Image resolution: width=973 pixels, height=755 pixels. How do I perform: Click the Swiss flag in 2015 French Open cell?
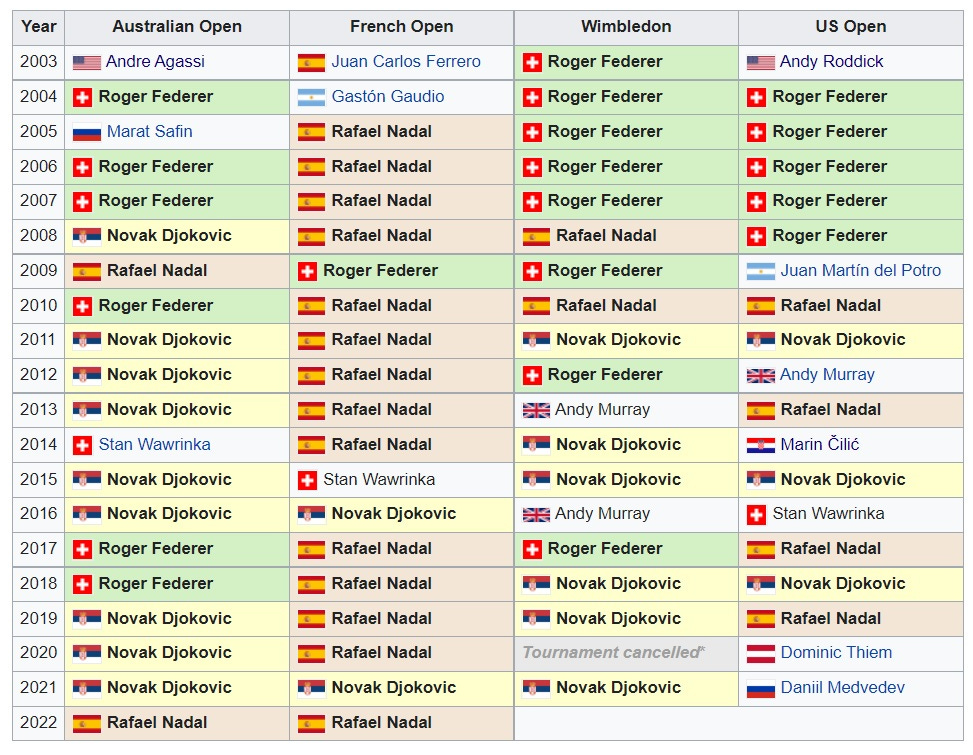coord(307,480)
